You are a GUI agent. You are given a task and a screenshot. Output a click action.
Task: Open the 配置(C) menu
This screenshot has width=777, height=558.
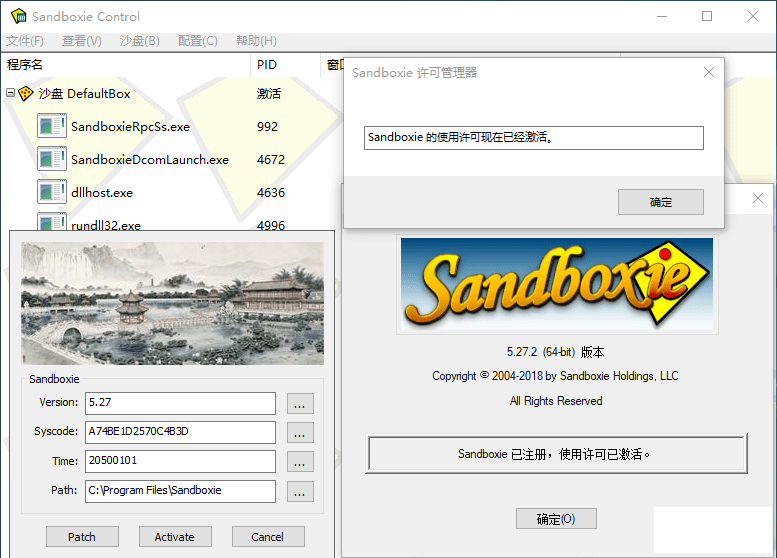tap(198, 41)
